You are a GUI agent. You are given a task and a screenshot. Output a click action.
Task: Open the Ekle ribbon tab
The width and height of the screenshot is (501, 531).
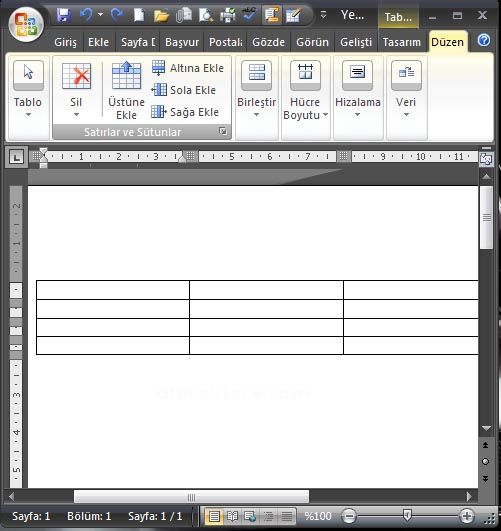click(x=98, y=42)
